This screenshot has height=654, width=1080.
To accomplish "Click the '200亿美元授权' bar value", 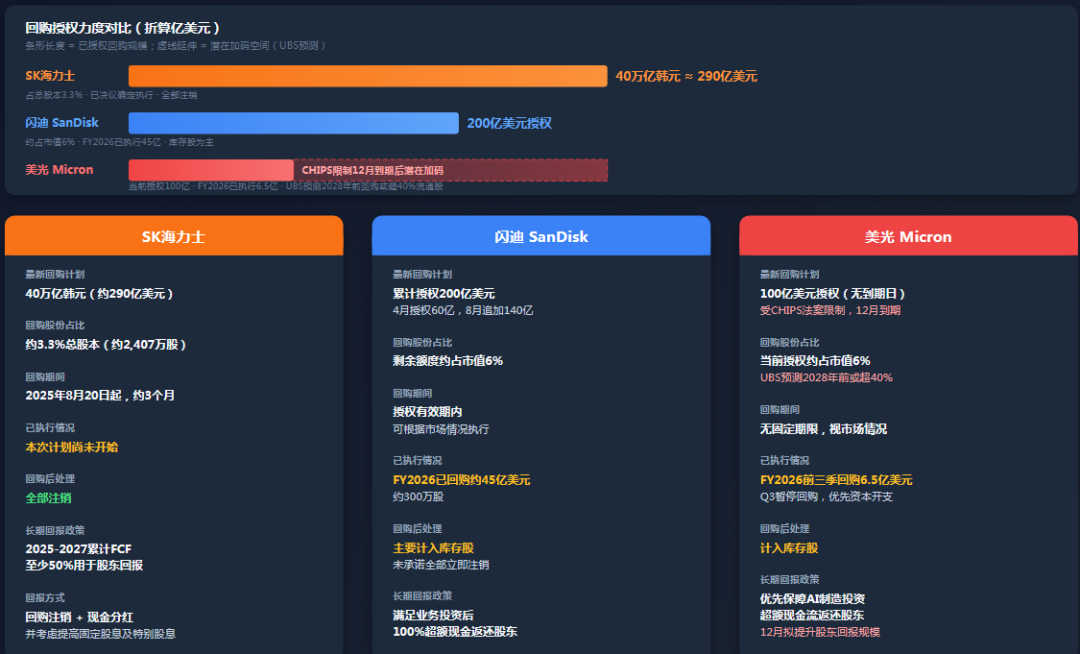I will click(509, 123).
